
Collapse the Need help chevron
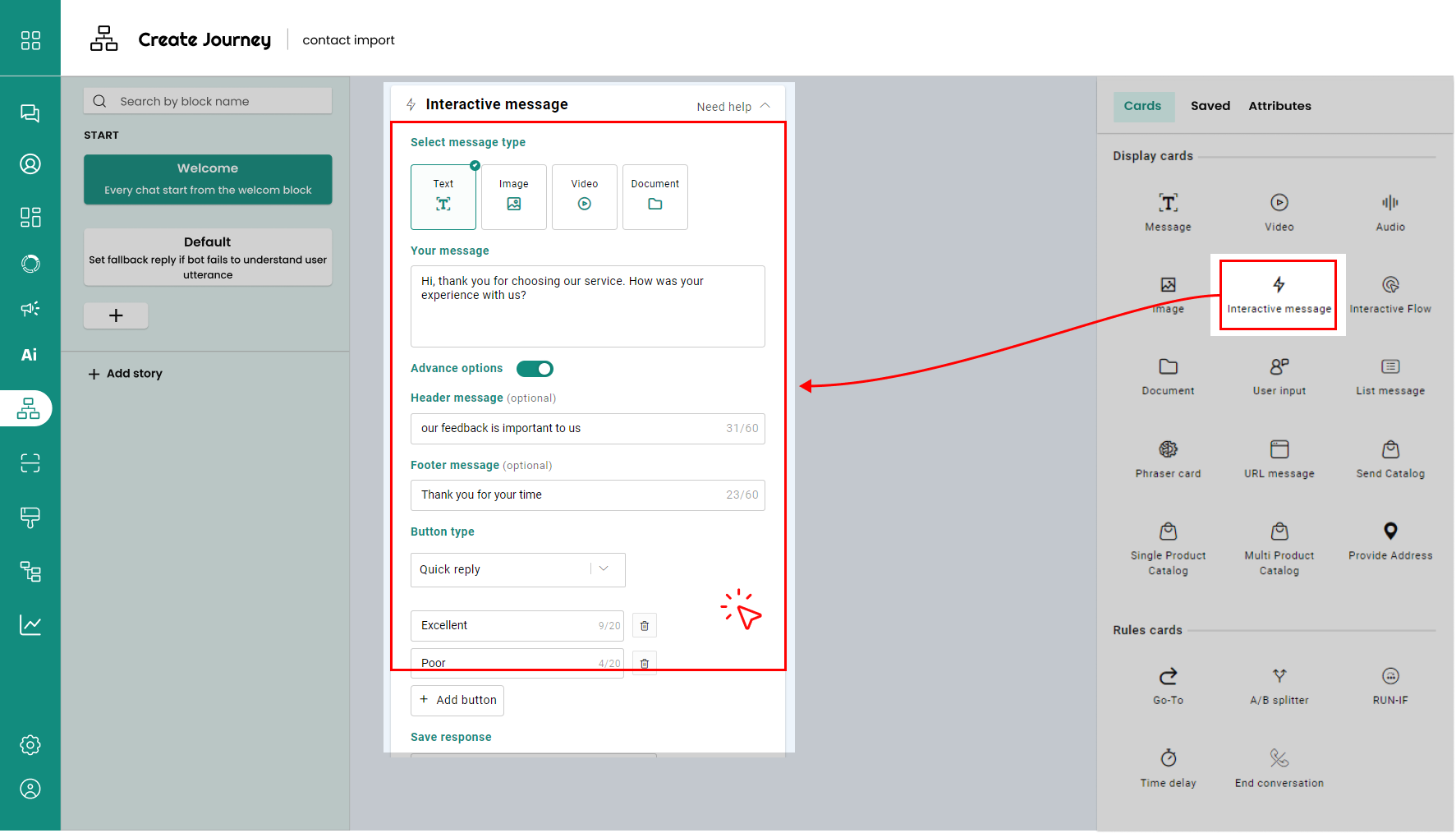click(x=765, y=106)
